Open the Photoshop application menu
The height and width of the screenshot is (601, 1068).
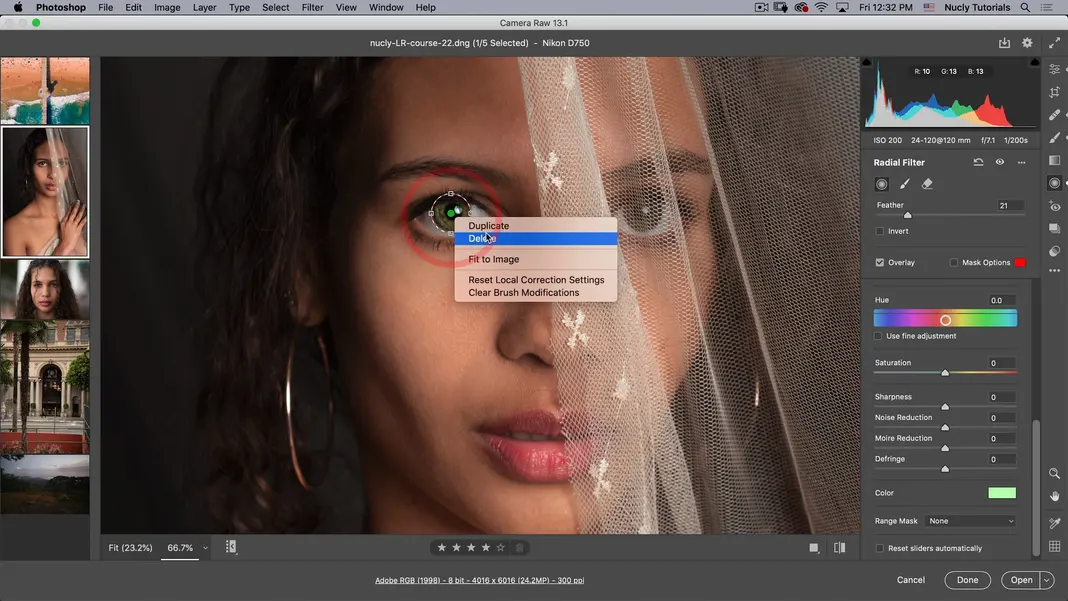point(61,7)
